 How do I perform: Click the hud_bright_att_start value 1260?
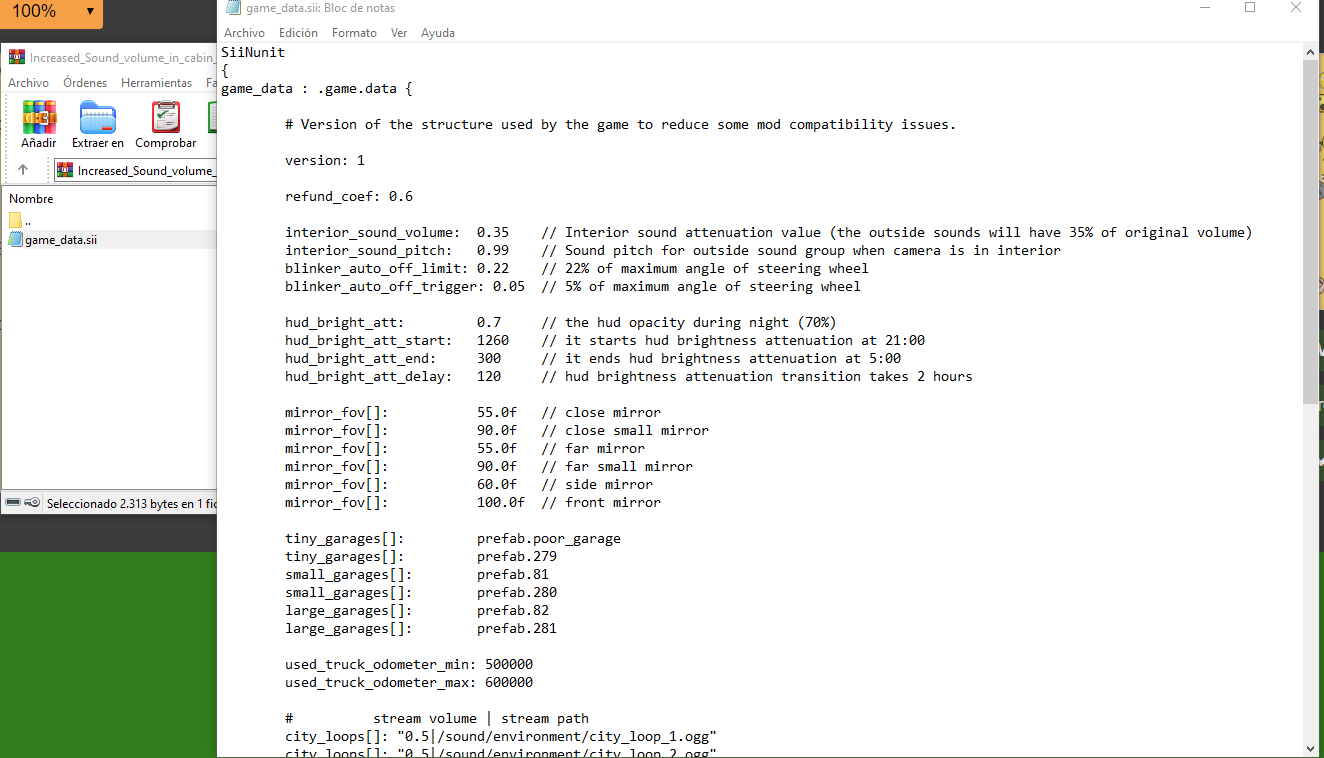click(493, 340)
